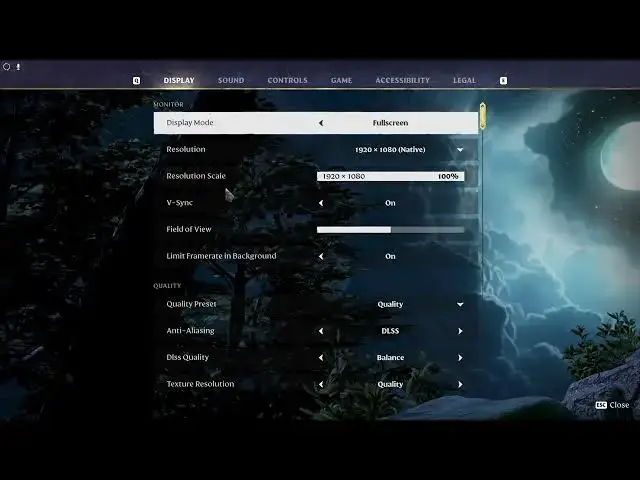The height and width of the screenshot is (480, 640).
Task: Click the Fullscreen value text
Action: coord(390,123)
